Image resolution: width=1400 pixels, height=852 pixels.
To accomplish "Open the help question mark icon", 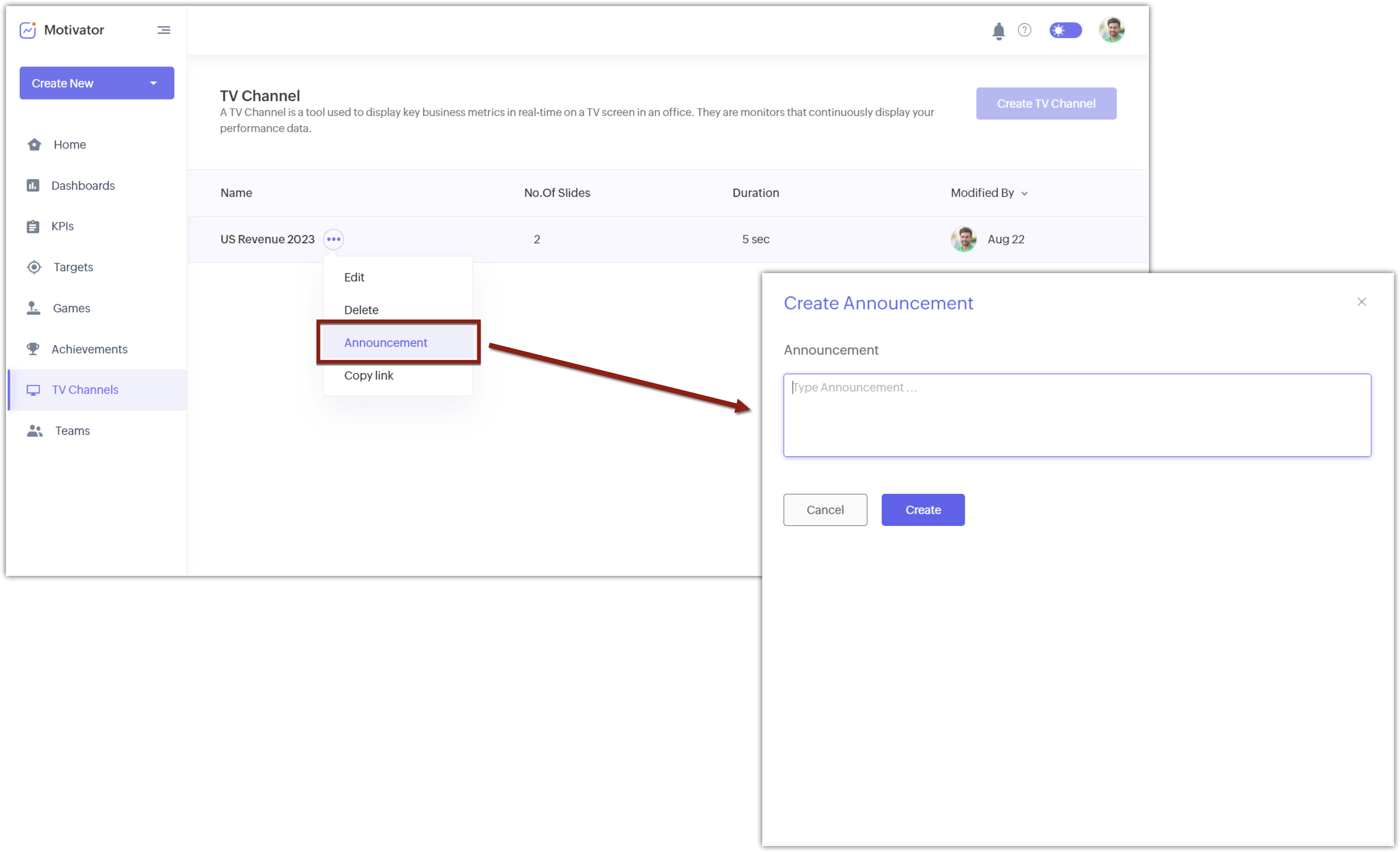I will pos(1025,30).
